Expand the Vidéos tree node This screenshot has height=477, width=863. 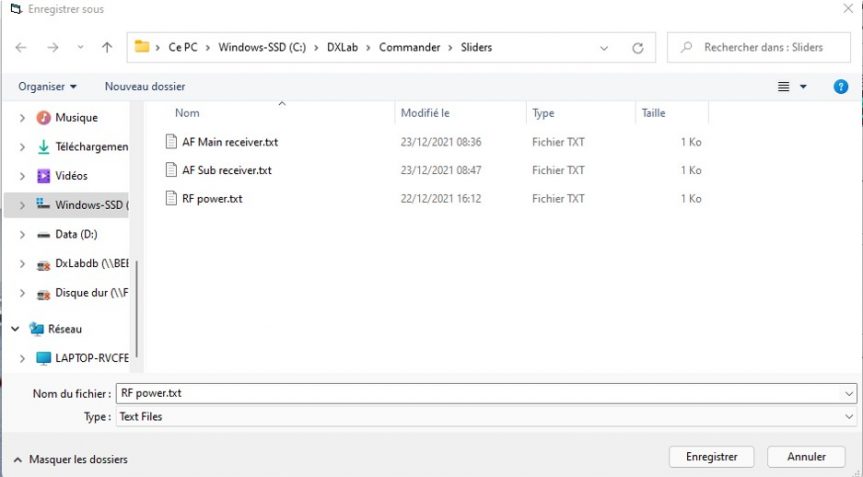(22, 176)
